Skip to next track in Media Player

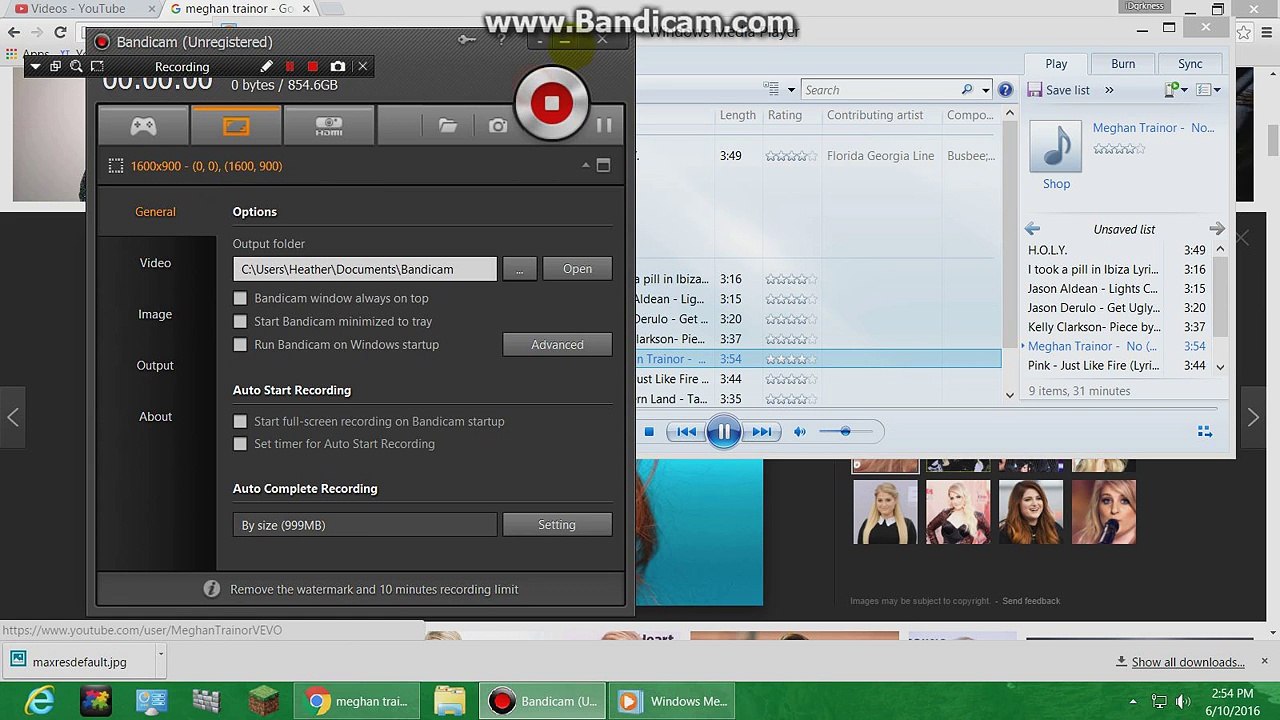tap(762, 432)
